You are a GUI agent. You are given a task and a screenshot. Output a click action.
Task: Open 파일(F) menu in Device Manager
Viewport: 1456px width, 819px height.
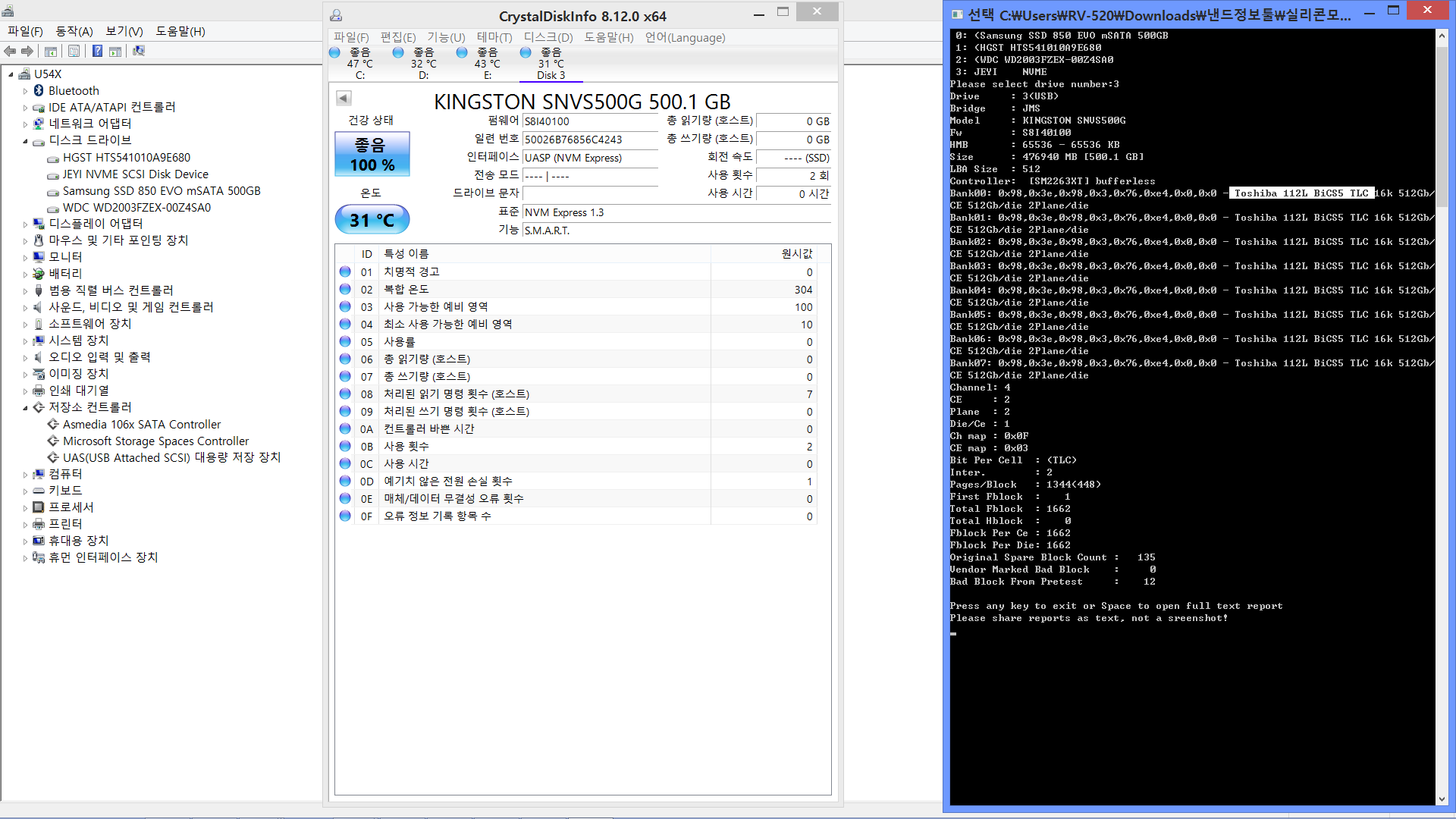(25, 31)
